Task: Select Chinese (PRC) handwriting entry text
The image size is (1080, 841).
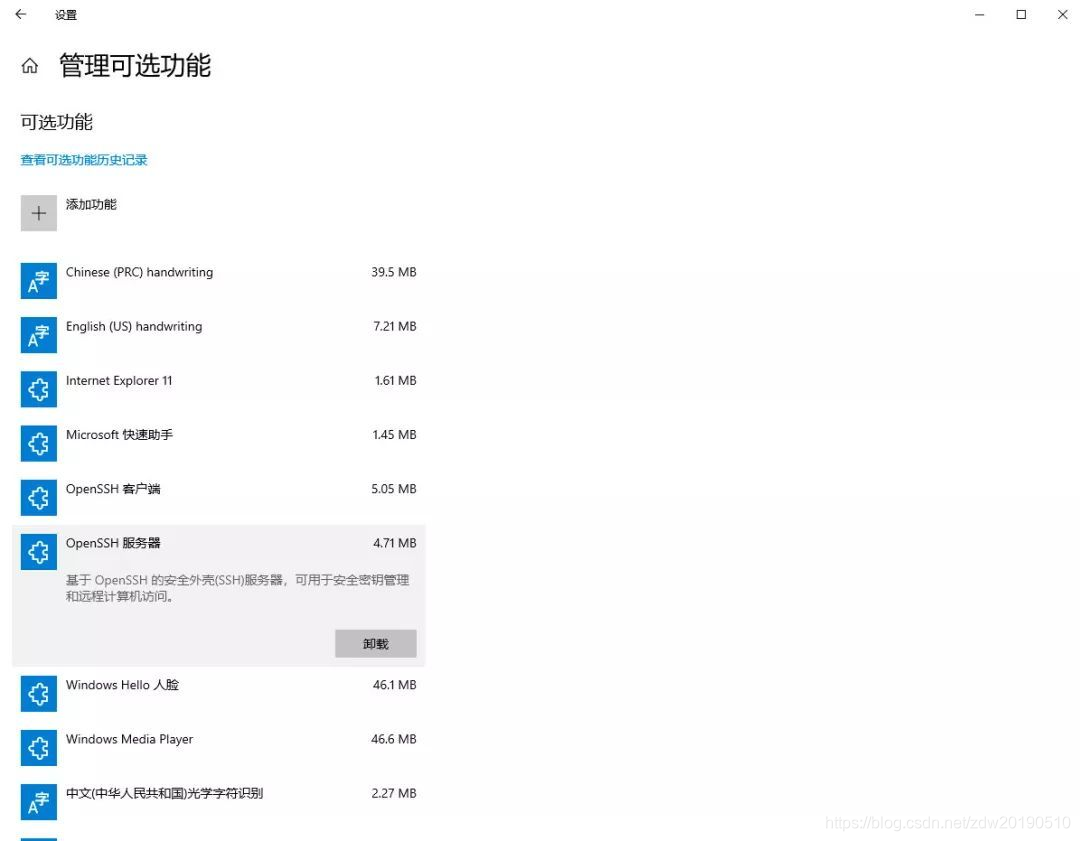Action: point(139,272)
